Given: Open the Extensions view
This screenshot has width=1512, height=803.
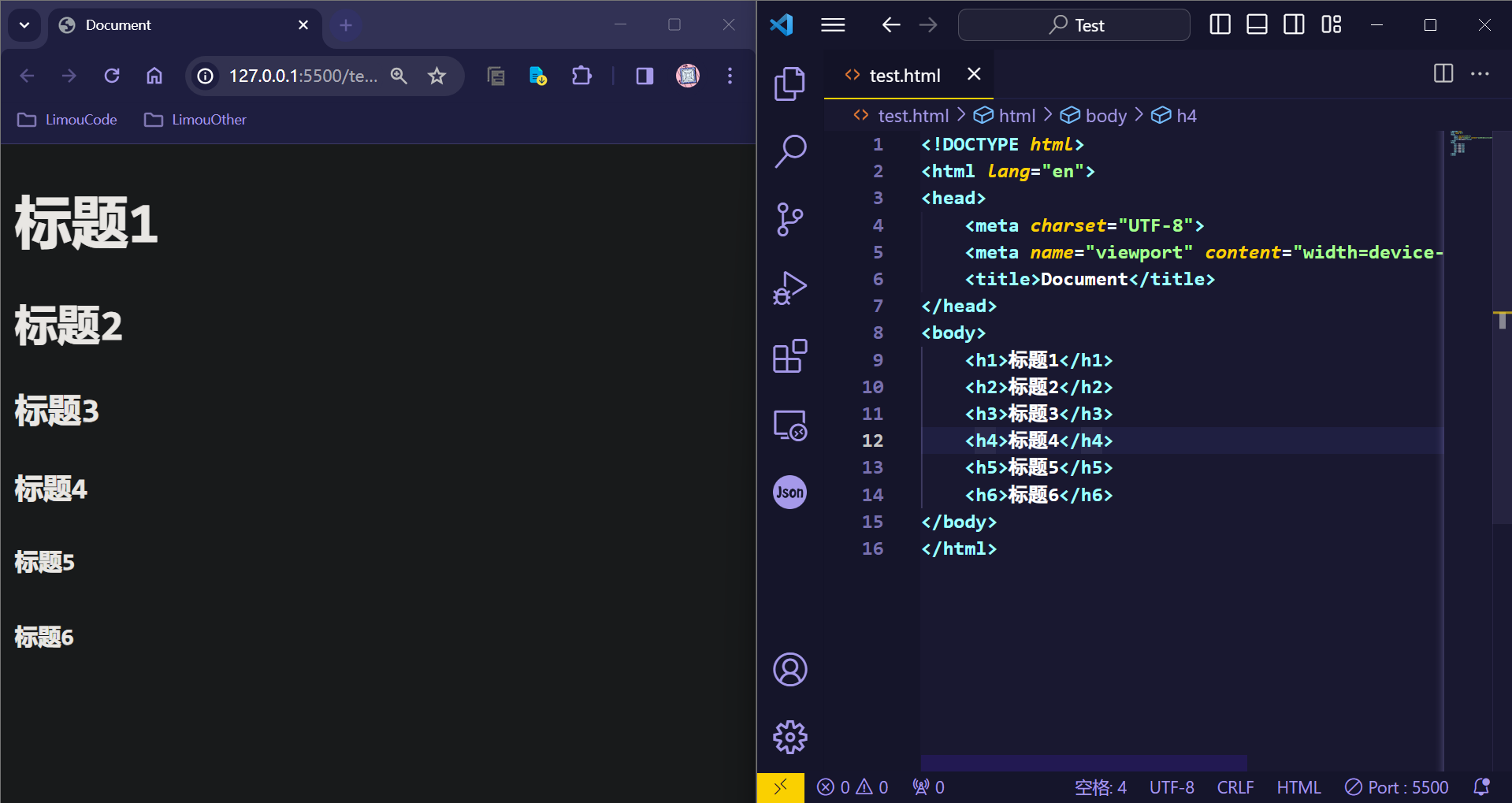Looking at the screenshot, I should [x=789, y=356].
